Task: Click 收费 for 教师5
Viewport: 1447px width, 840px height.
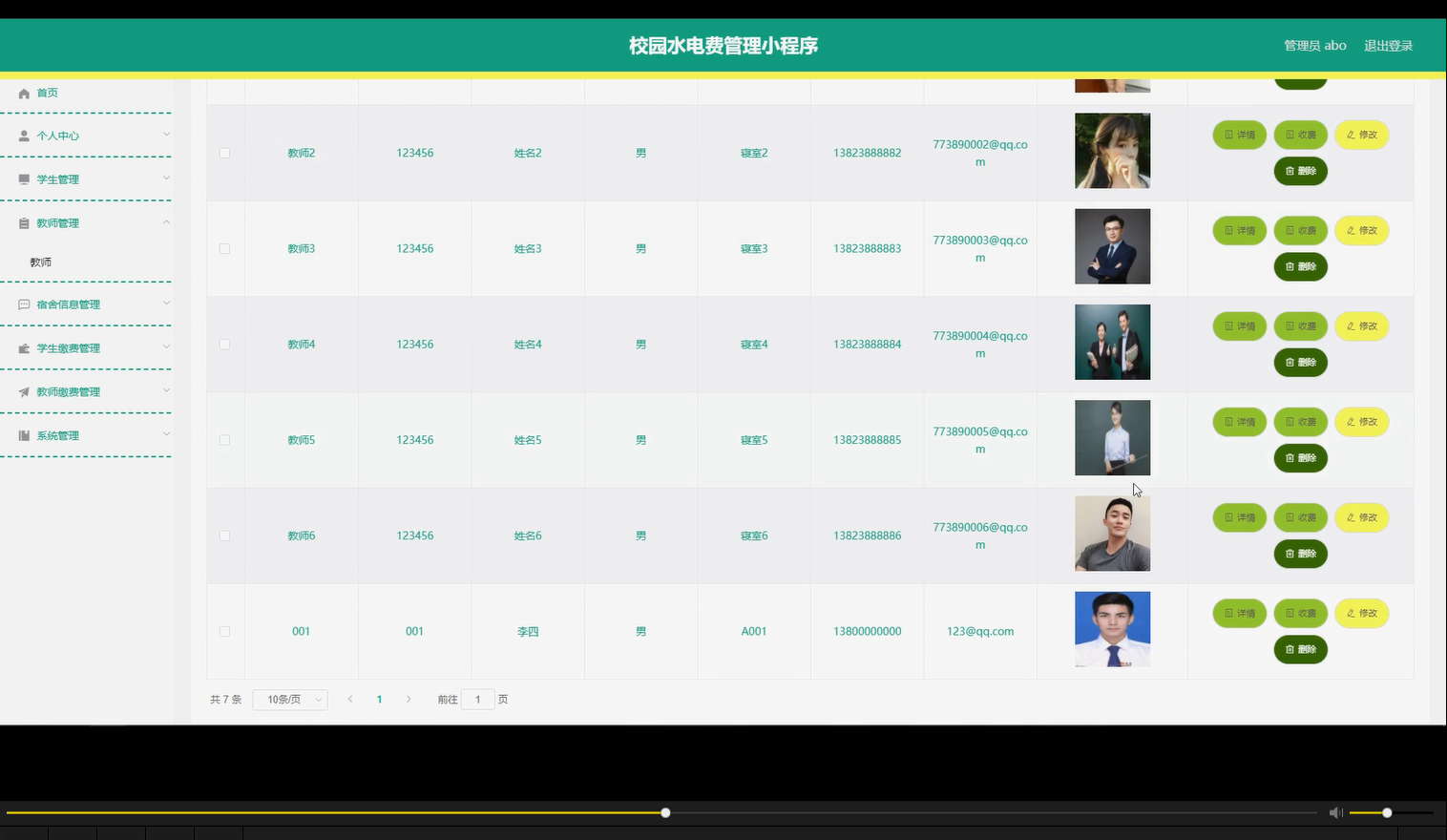Action: click(x=1300, y=422)
